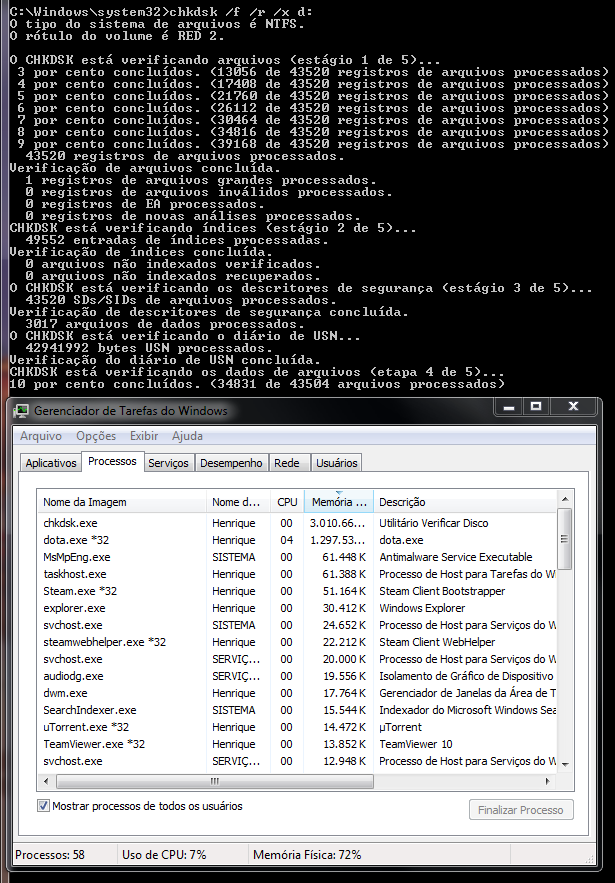Click Uso de CPU: 7% status entry
The image size is (615, 883).
coord(163,855)
